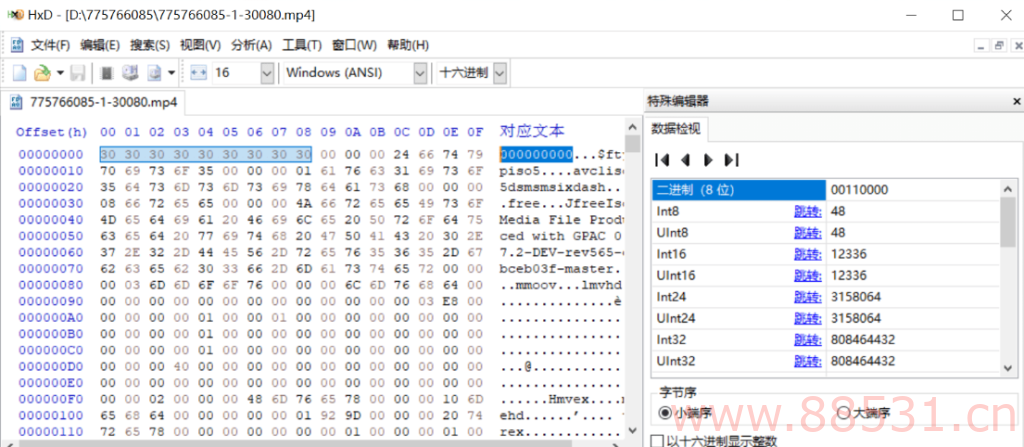This screenshot has height=447, width=1024.
Task: Open the 十六进制 offset base dropdown
Action: (x=499, y=73)
